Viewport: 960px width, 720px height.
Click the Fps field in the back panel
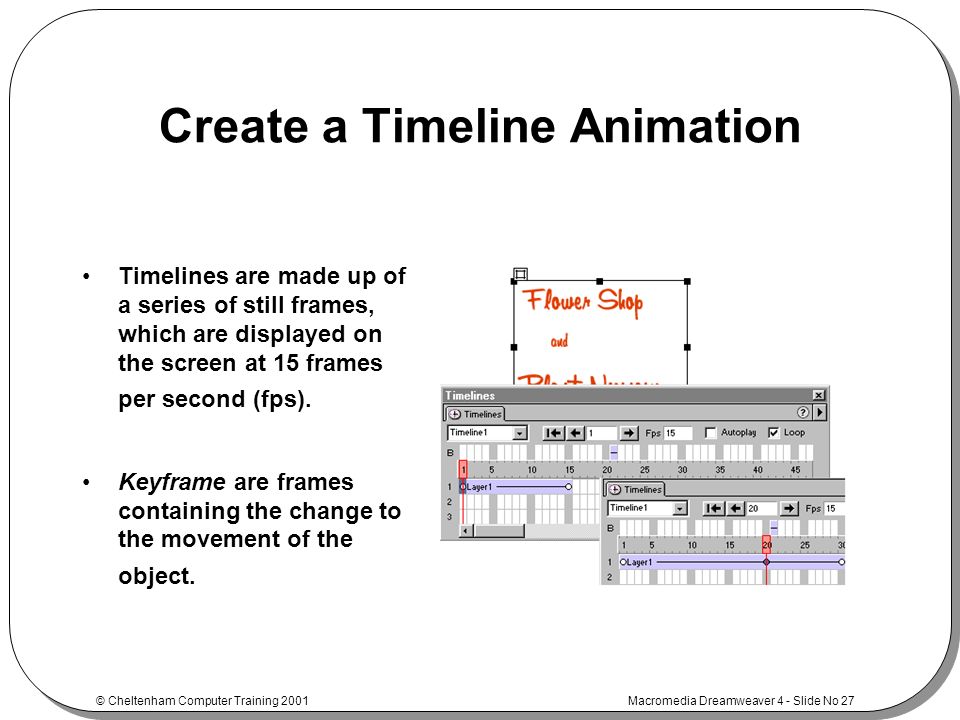[x=678, y=433]
